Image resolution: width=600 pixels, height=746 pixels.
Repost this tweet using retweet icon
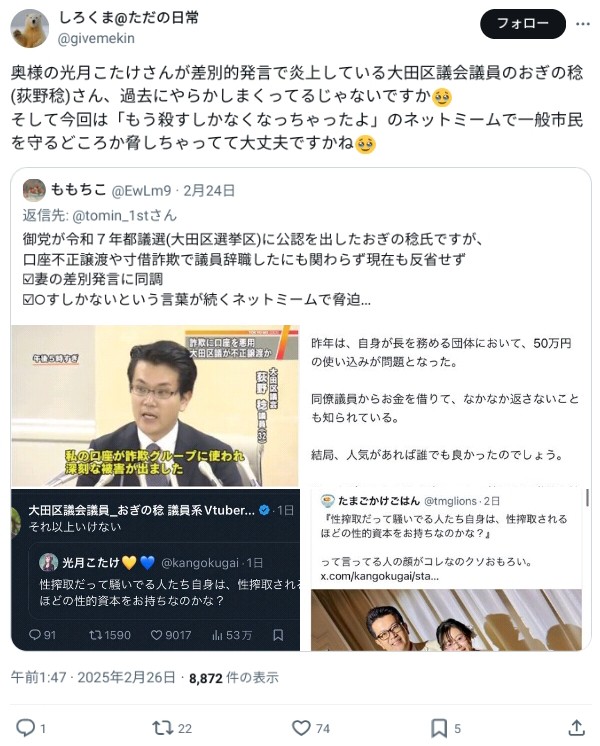[161, 727]
